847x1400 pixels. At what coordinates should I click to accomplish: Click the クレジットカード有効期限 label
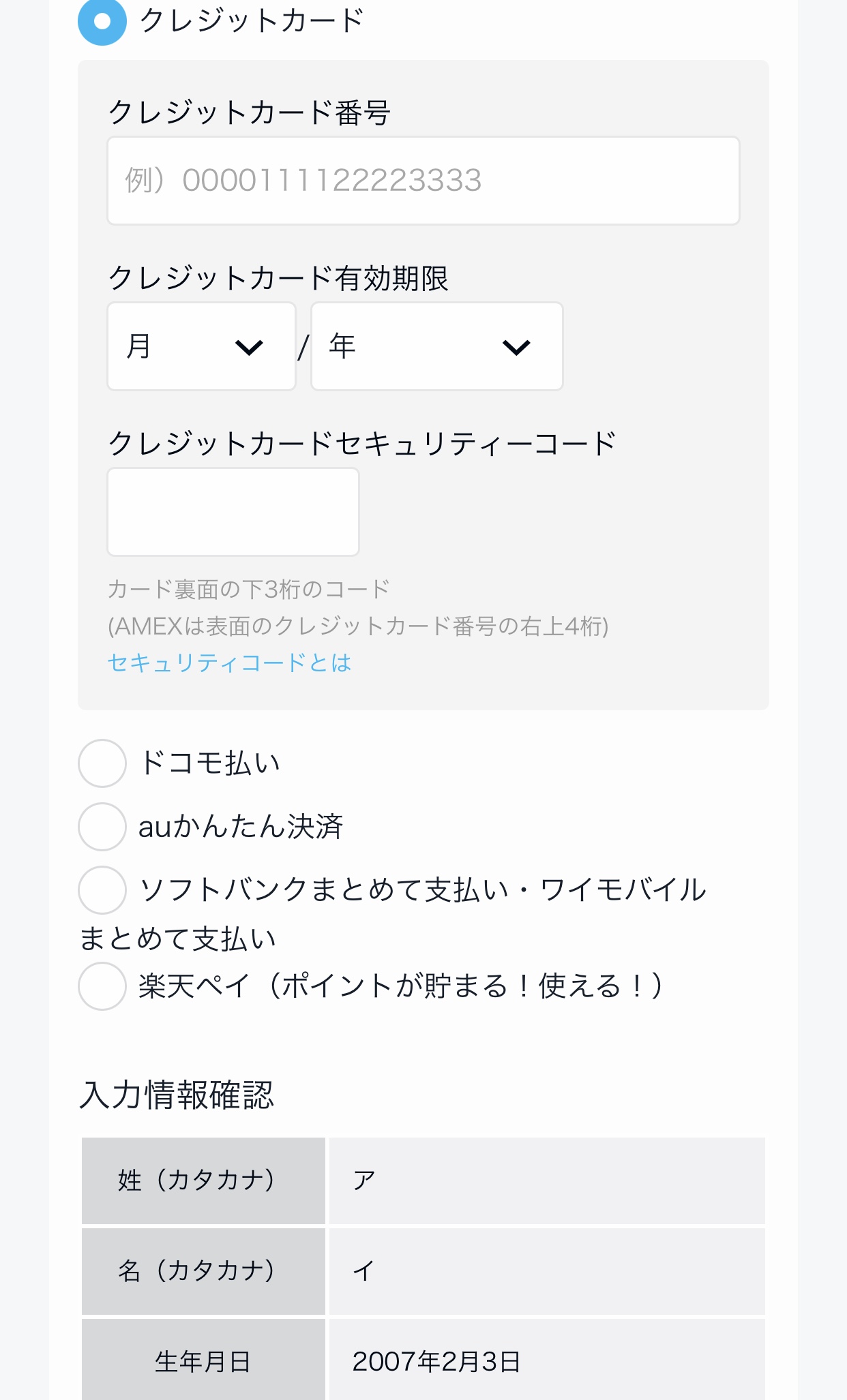coord(278,278)
